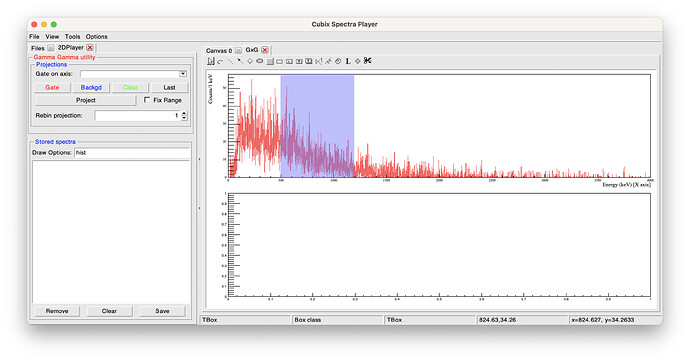This screenshot has height=361, width=690.
Task: Click the blue gate region in spectrum
Action: 317,125
